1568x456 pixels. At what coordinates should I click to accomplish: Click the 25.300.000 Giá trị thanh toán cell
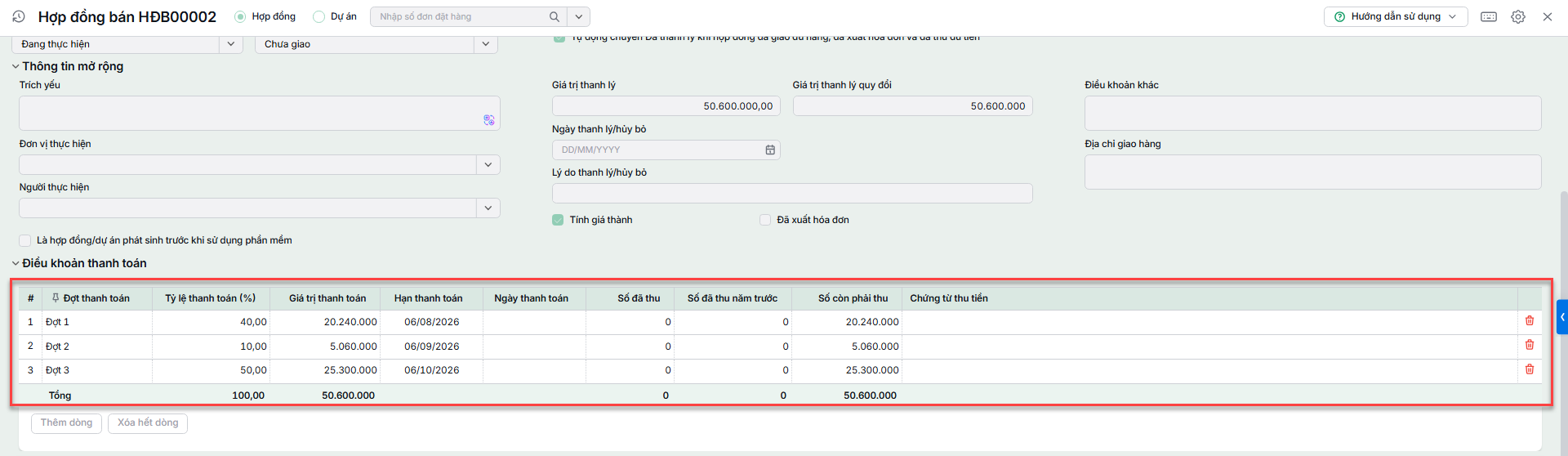325,370
